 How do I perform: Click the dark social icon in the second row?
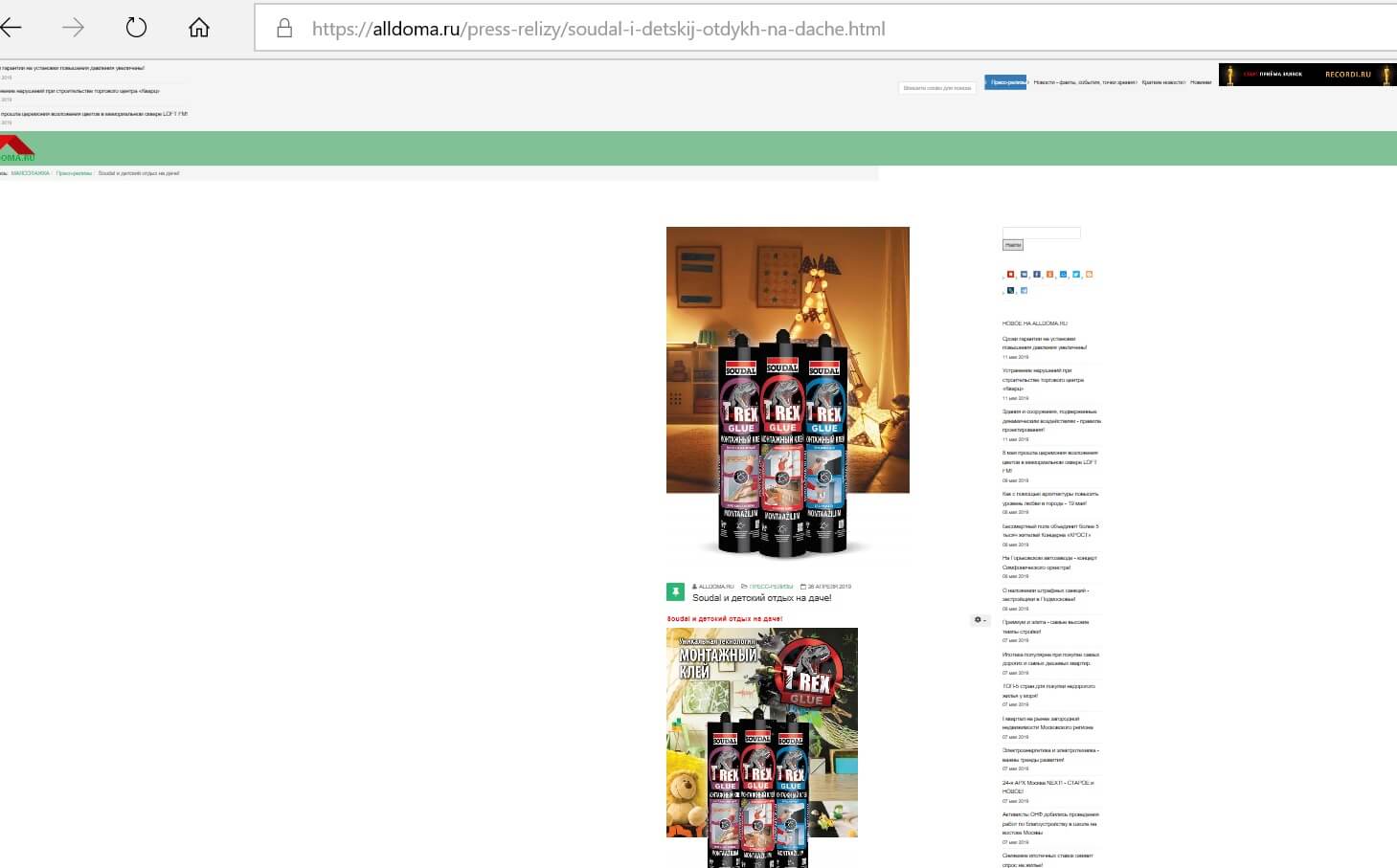click(x=1010, y=290)
